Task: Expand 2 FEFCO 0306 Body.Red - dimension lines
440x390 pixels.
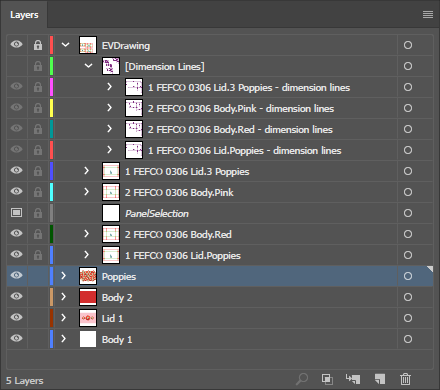Action: point(109,129)
